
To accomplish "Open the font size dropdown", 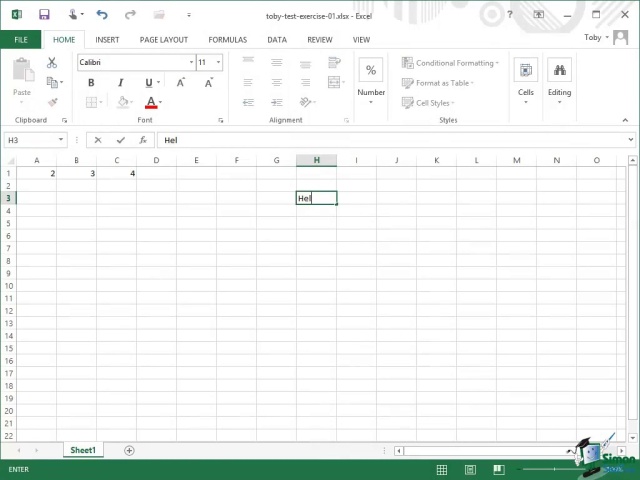I will tap(218, 63).
